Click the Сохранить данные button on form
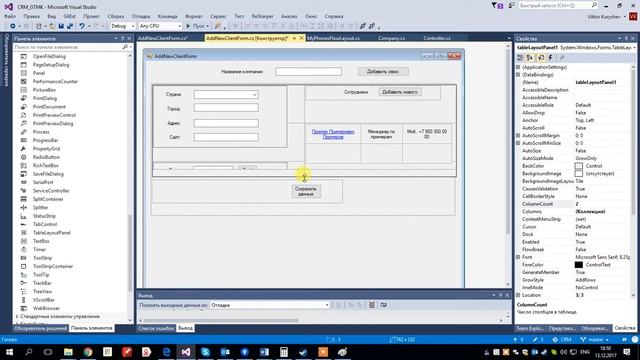This screenshot has height=360, width=640. pyautogui.click(x=306, y=191)
